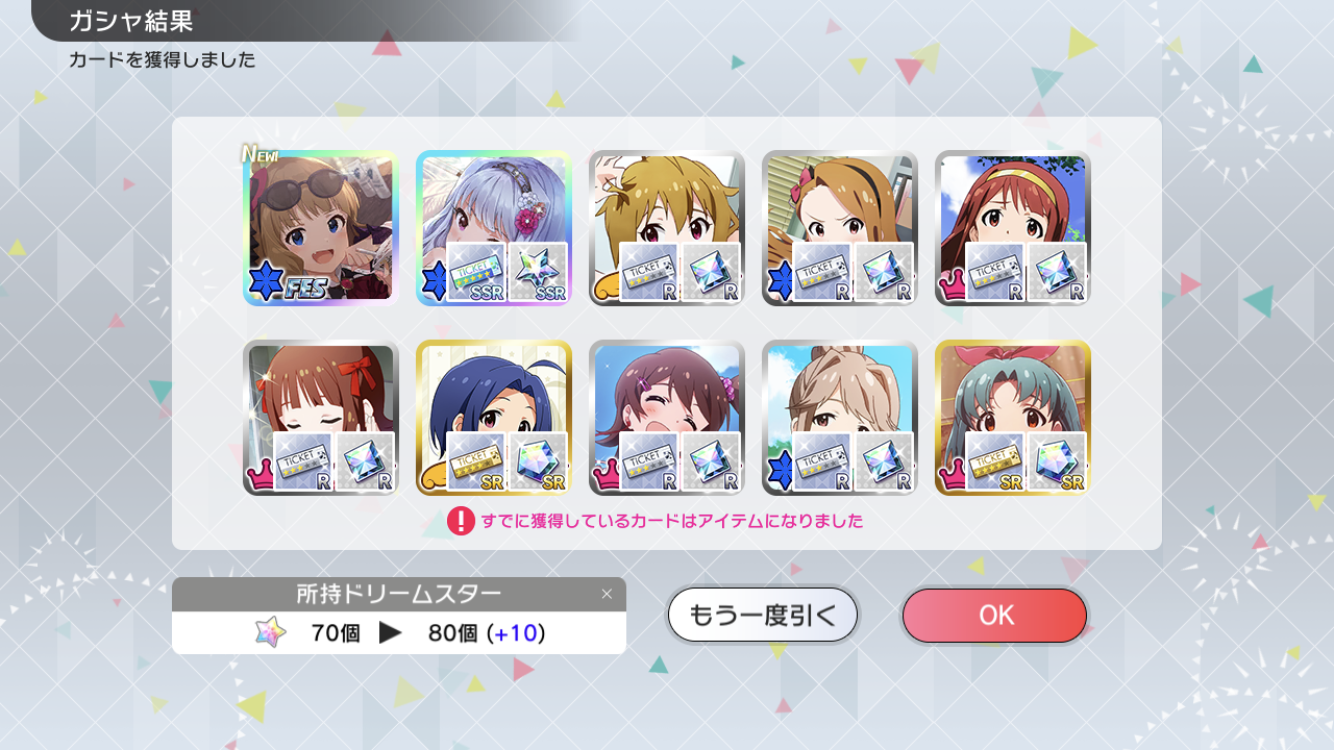1334x750 pixels.
Task: Open the red-haired girl with yellow headband card
Action: [x=1013, y=228]
